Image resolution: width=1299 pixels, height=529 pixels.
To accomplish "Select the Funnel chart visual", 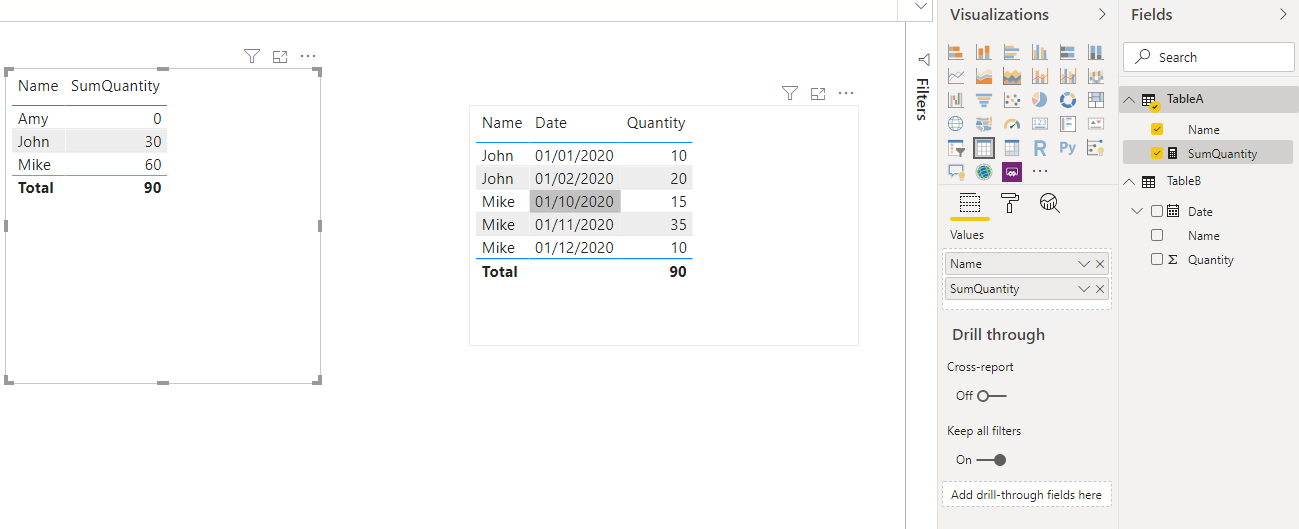I will coord(983,100).
